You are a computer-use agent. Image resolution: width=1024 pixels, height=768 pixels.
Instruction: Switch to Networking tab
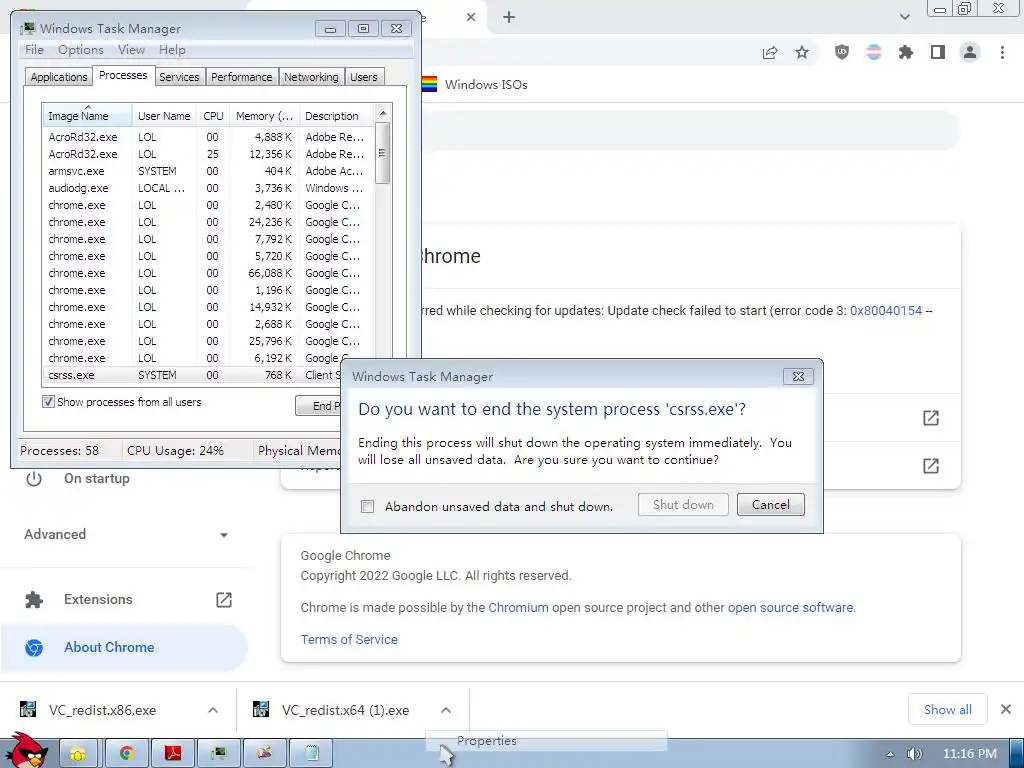click(x=311, y=77)
